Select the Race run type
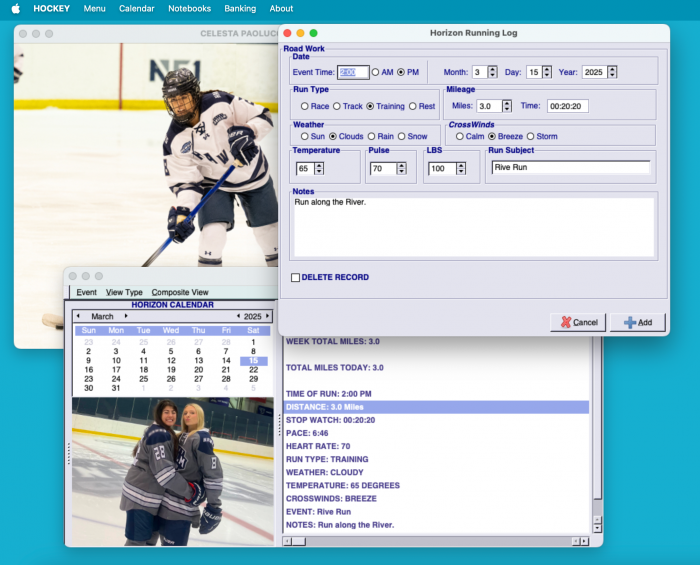The image size is (700, 565). (305, 106)
